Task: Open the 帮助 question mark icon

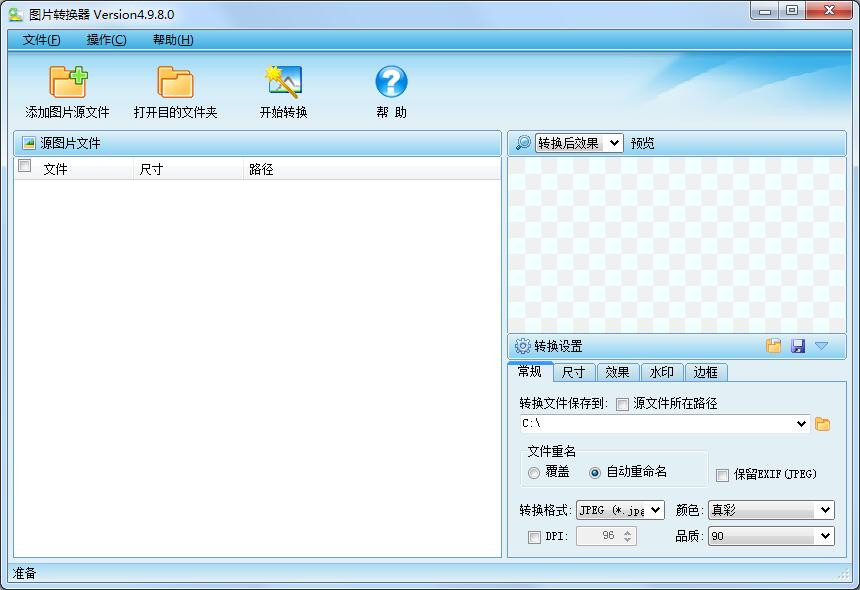Action: point(391,82)
